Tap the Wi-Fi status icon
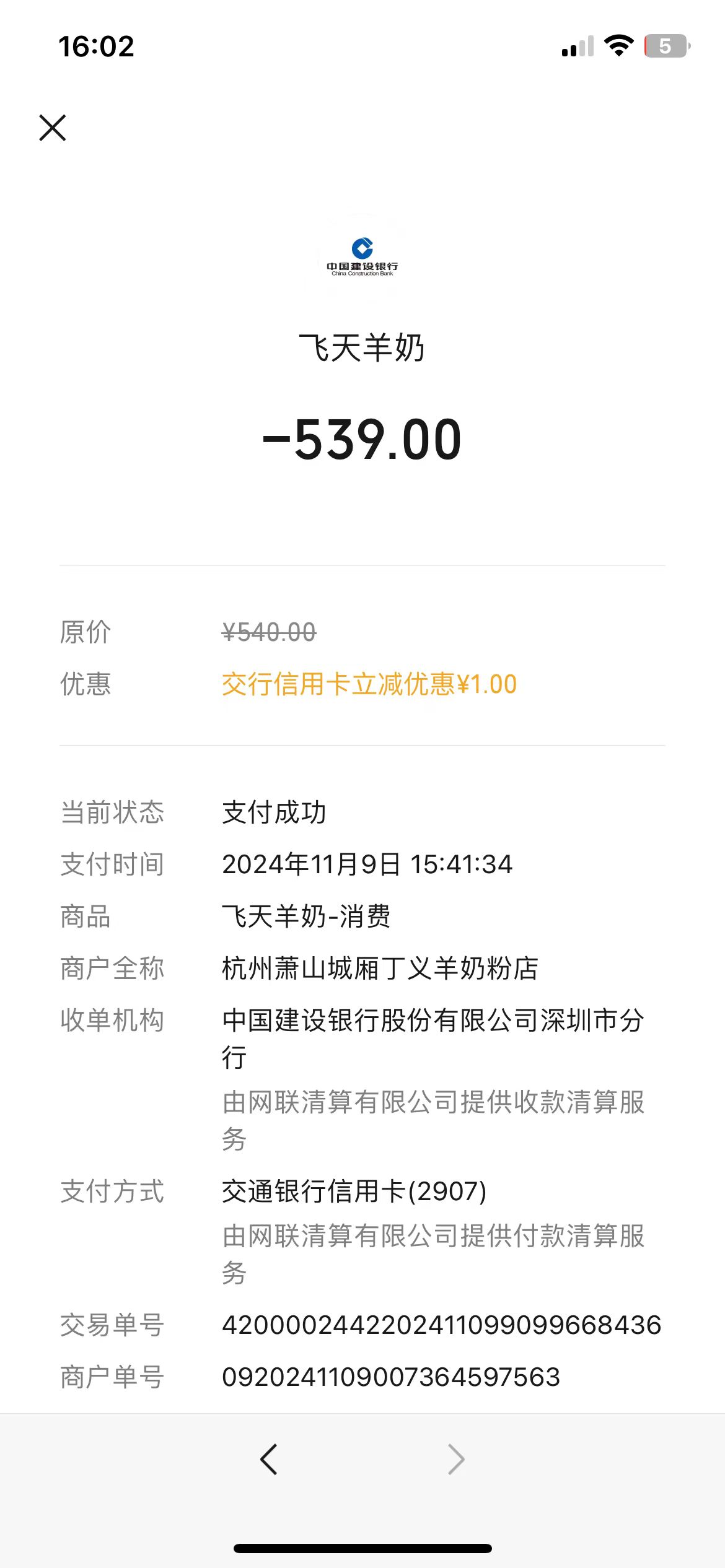Viewport: 725px width, 1568px height. (x=618, y=46)
